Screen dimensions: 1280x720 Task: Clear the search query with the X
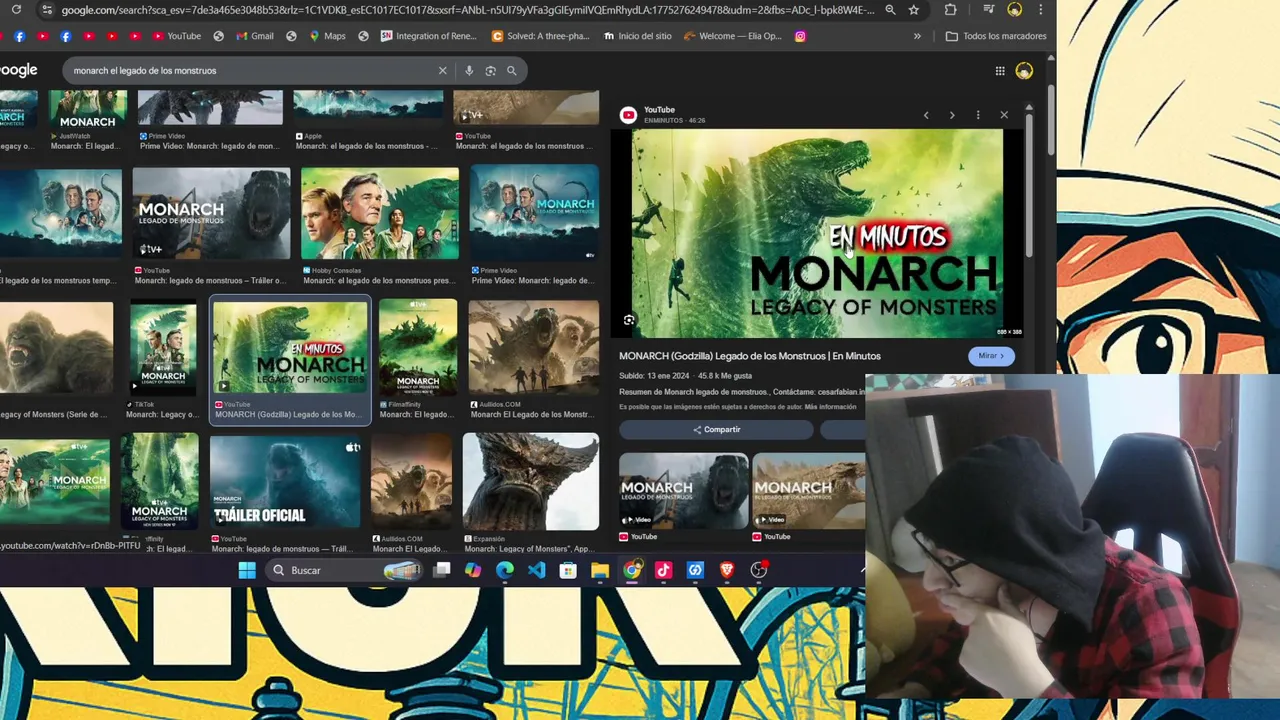[442, 71]
